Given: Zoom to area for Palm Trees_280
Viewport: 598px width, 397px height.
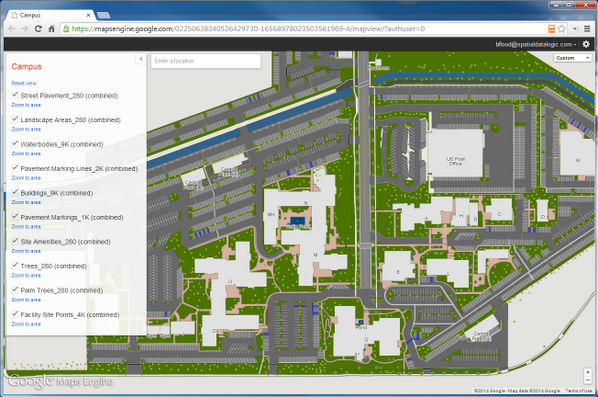Looking at the screenshot, I should pyautogui.click(x=26, y=300).
